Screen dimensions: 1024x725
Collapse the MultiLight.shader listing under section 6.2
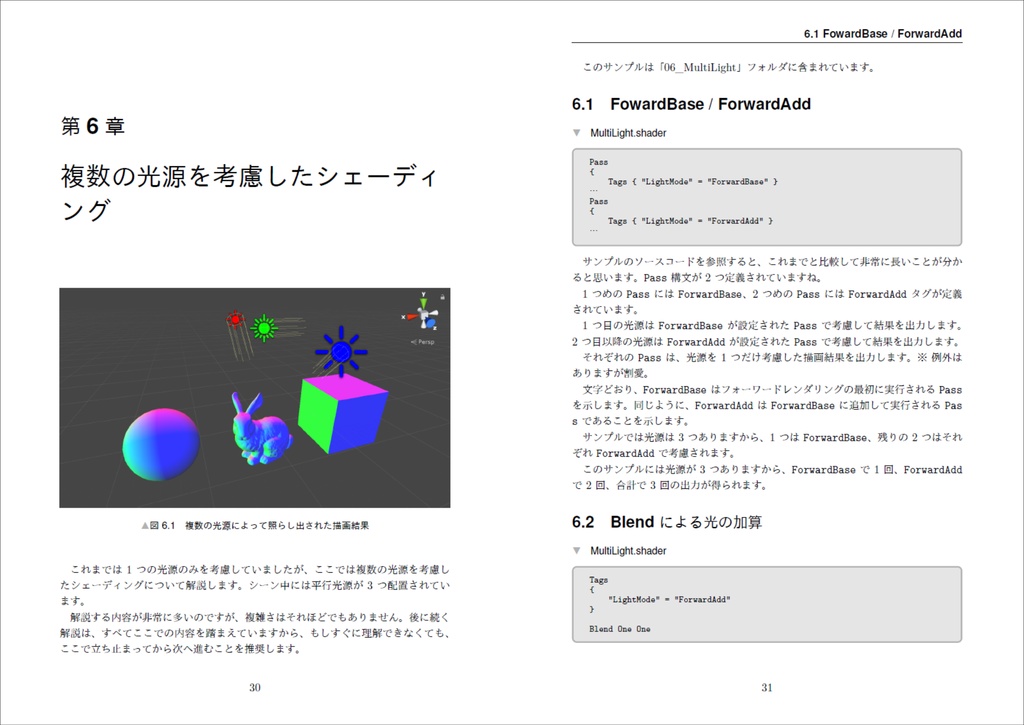[575, 550]
